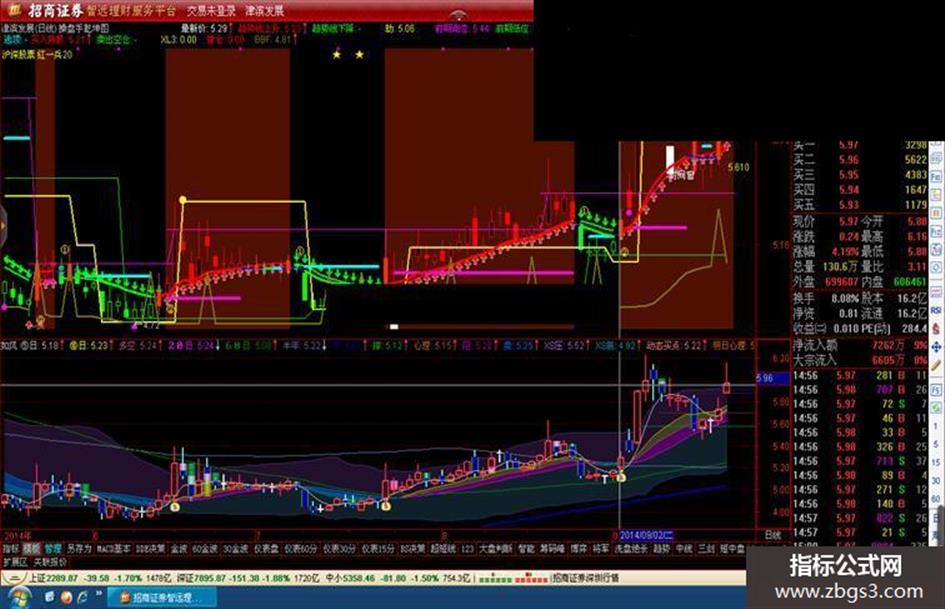
Task: Click the 大宗流入 6605万 row
Action: click(860, 361)
